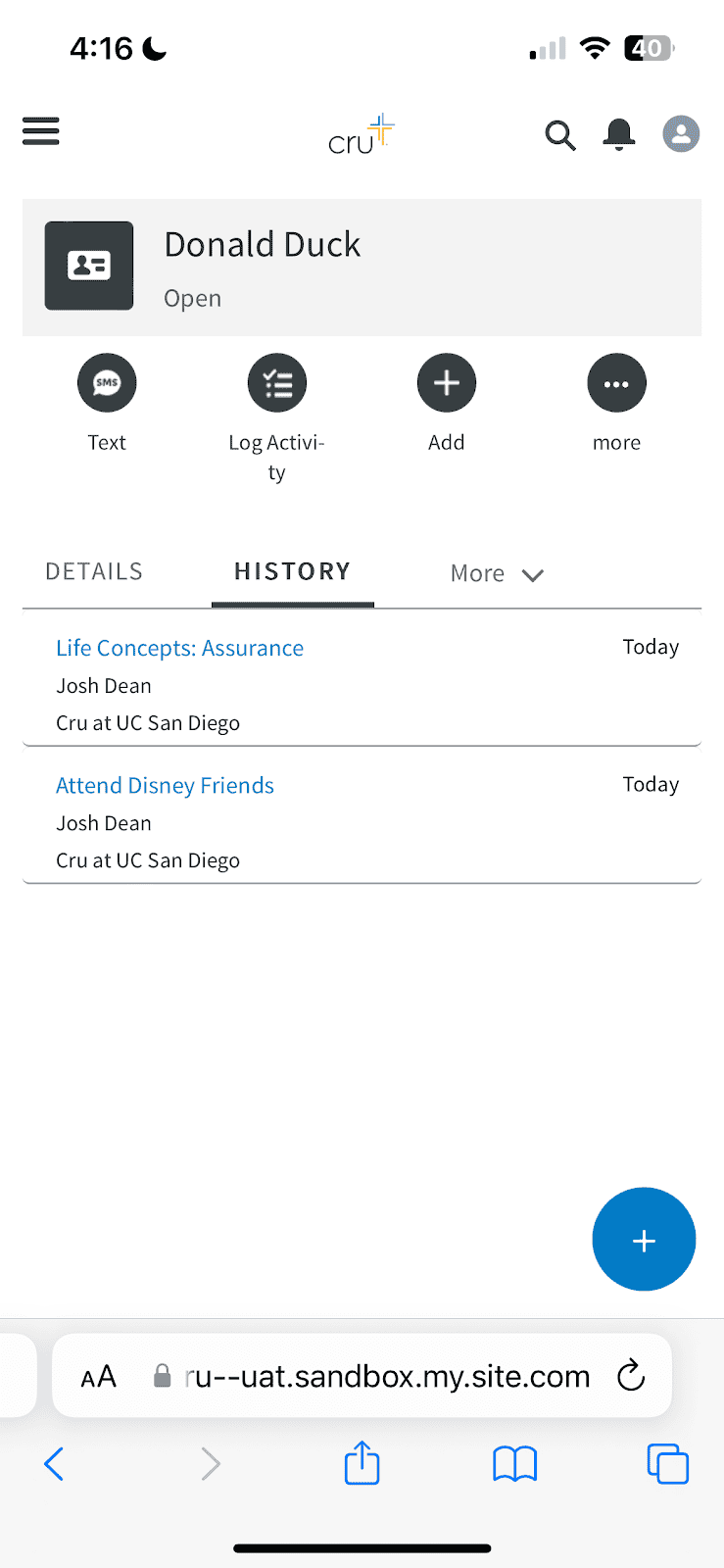Tap the Safari AA text size menu
This screenshot has width=724, height=1568.
point(98,1377)
